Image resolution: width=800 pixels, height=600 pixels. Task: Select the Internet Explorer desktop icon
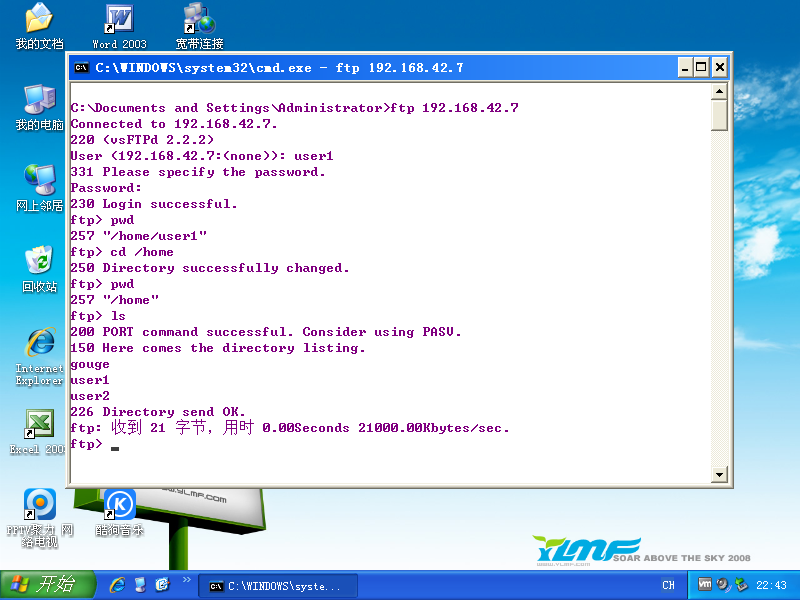(x=39, y=356)
